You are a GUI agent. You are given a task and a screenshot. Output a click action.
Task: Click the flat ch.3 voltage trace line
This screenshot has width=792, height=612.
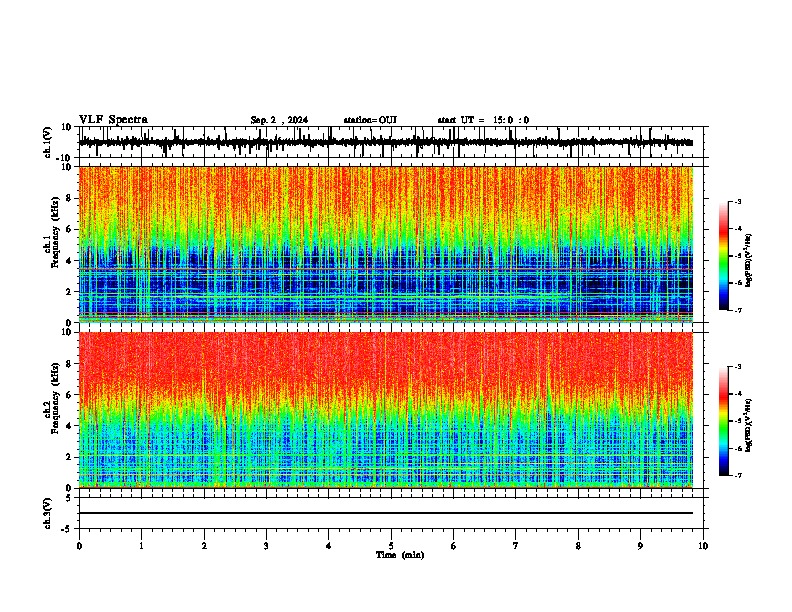tap(386, 513)
